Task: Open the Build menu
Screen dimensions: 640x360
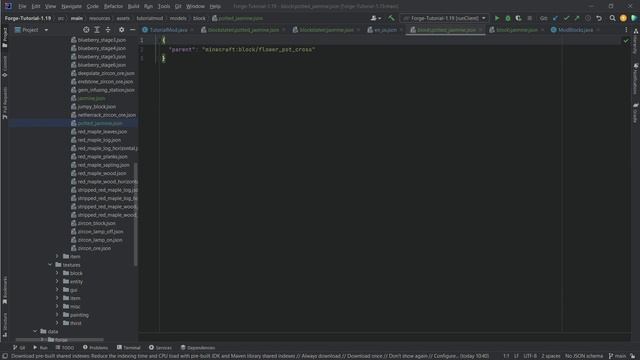Action: 133,6
